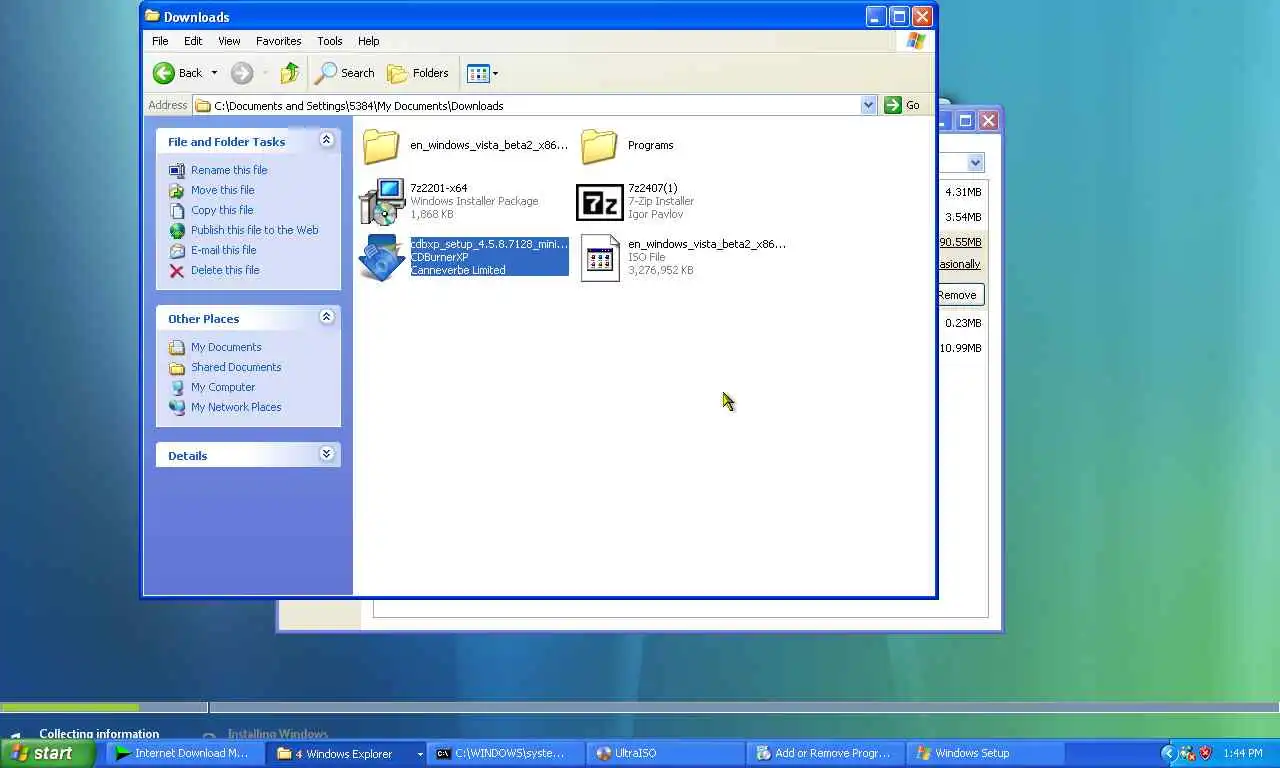Collapse the File and Folder Tasks panel
Image resolution: width=1280 pixels, height=768 pixels.
[326, 141]
